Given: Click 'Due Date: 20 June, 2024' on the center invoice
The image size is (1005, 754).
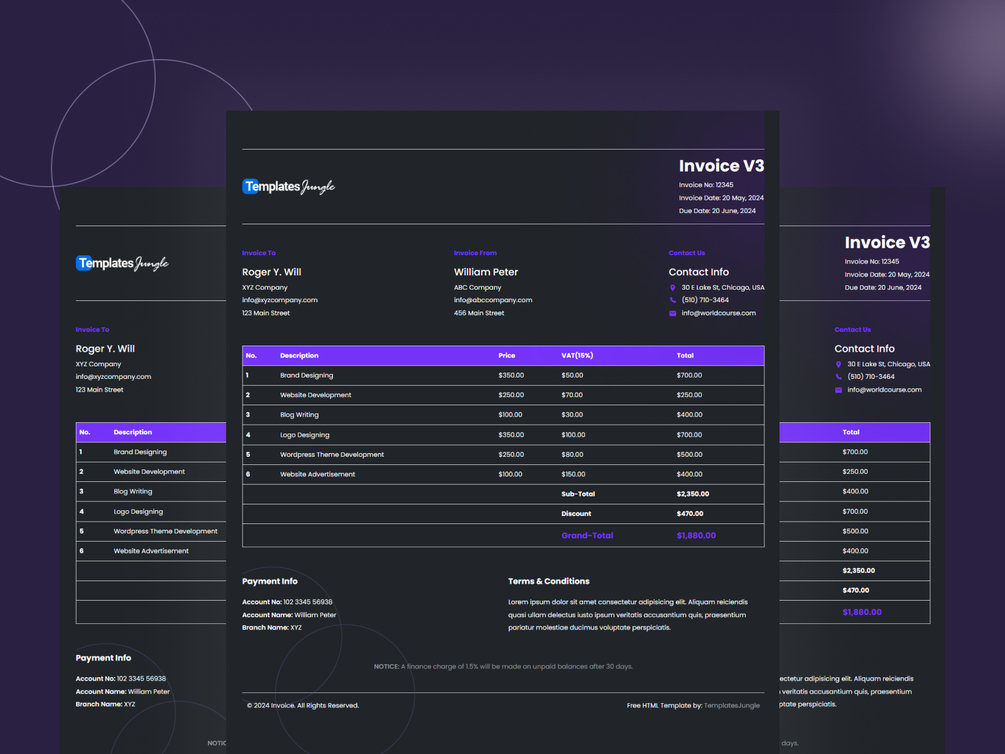Looking at the screenshot, I should tap(717, 211).
